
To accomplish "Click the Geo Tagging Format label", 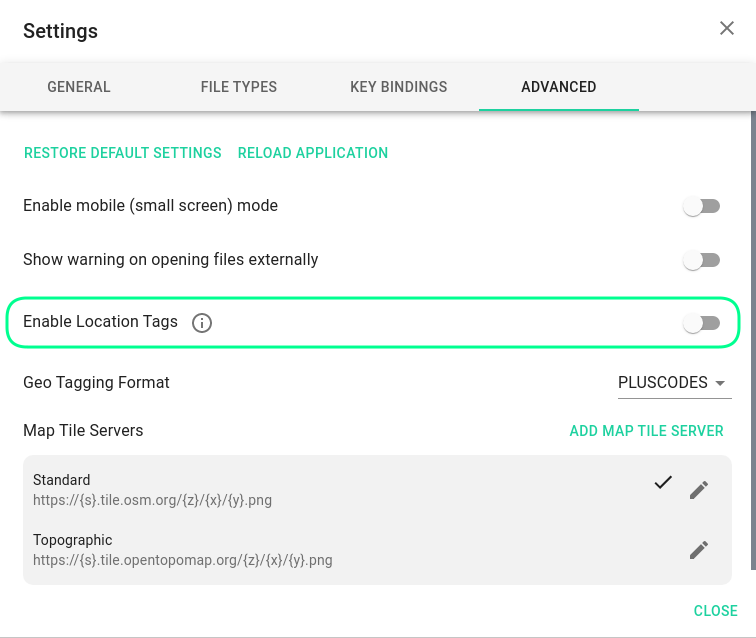I will 96,382.
